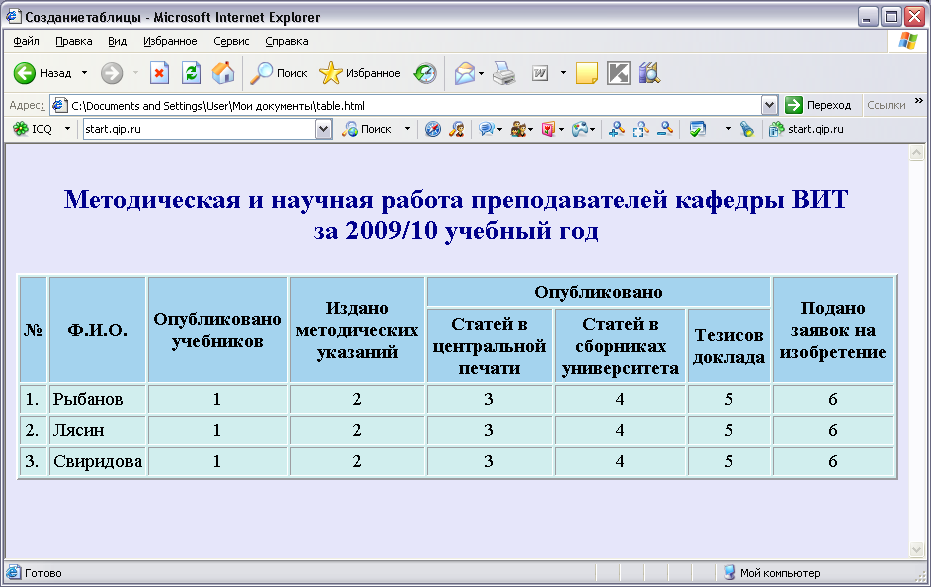Open the Ссылки links bar
The width and height of the screenshot is (931, 587).
(886, 105)
